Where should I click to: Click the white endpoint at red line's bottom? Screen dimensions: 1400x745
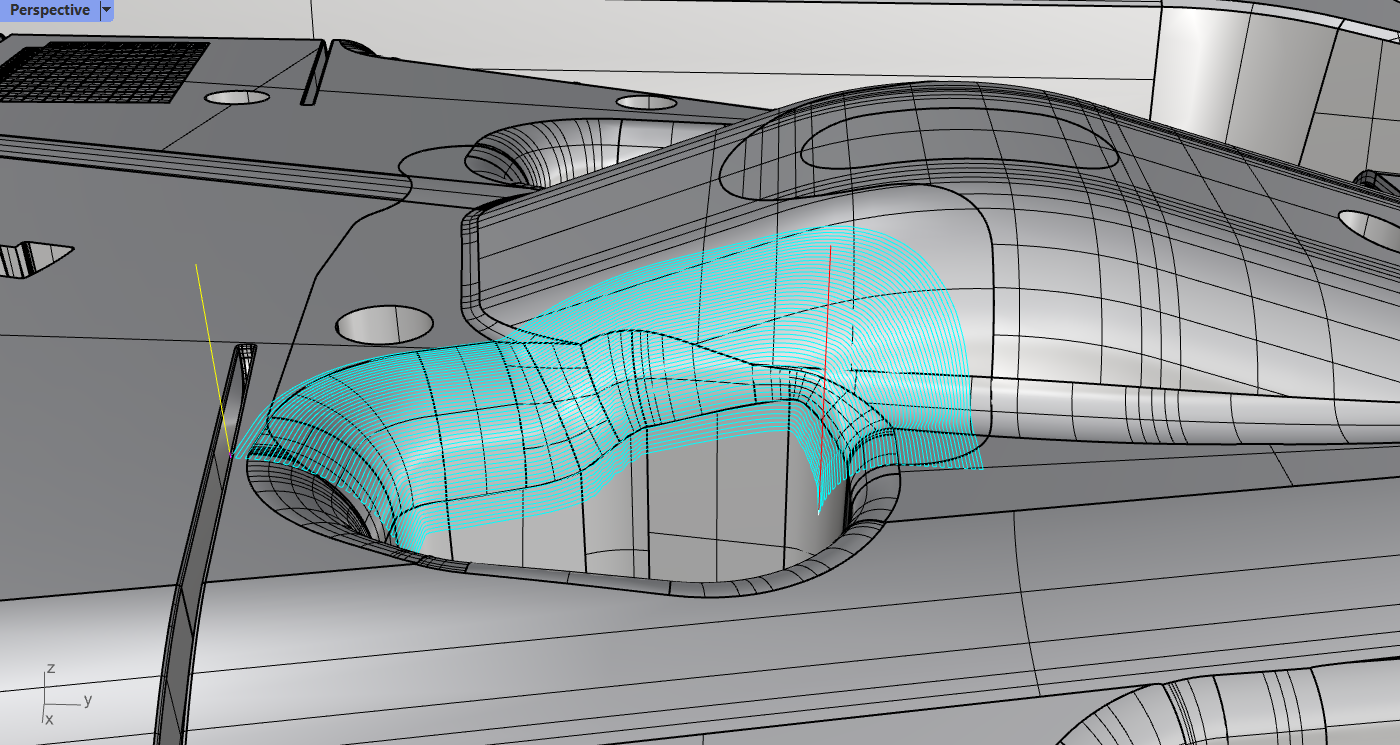[819, 513]
